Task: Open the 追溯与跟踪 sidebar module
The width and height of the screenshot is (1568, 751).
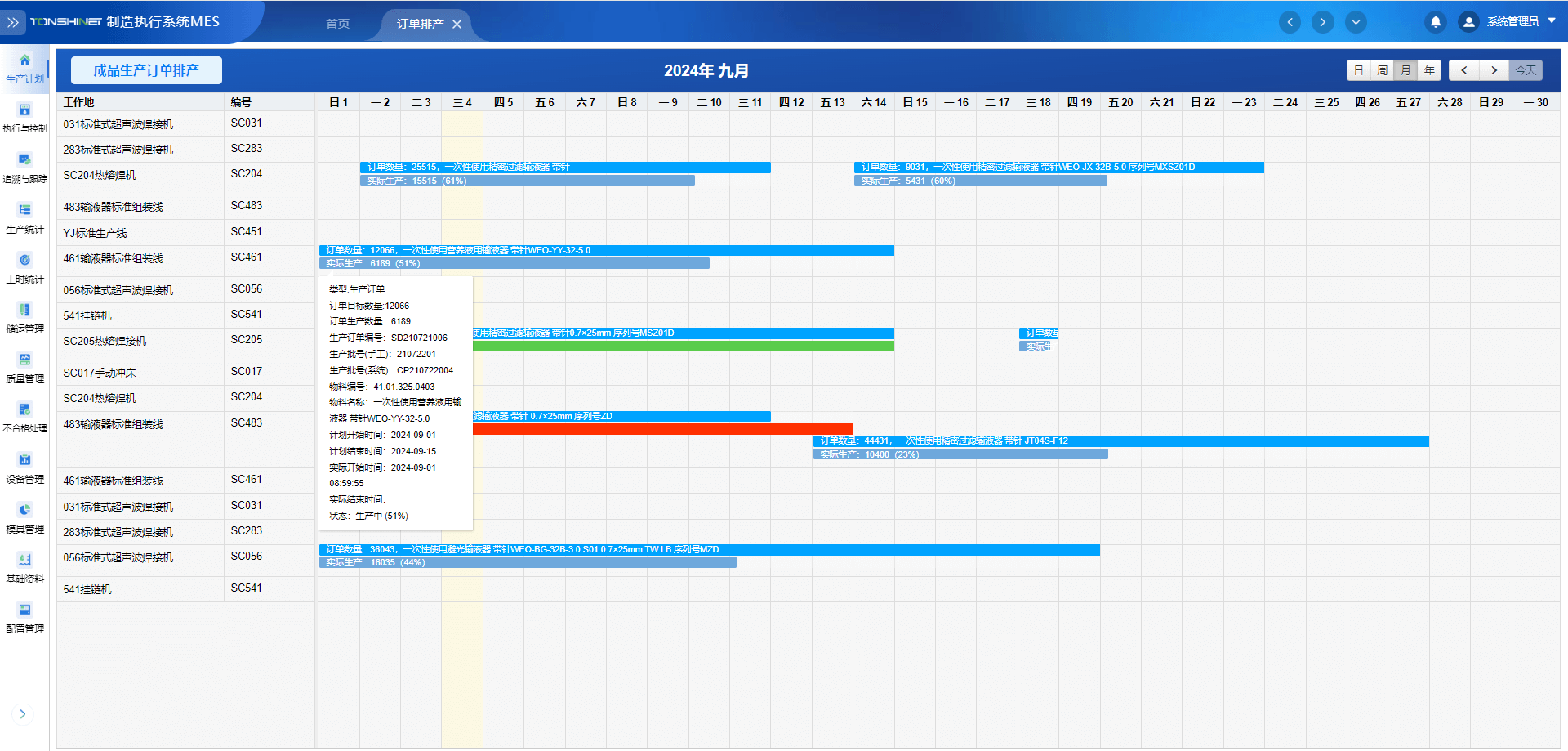Action: (x=24, y=168)
